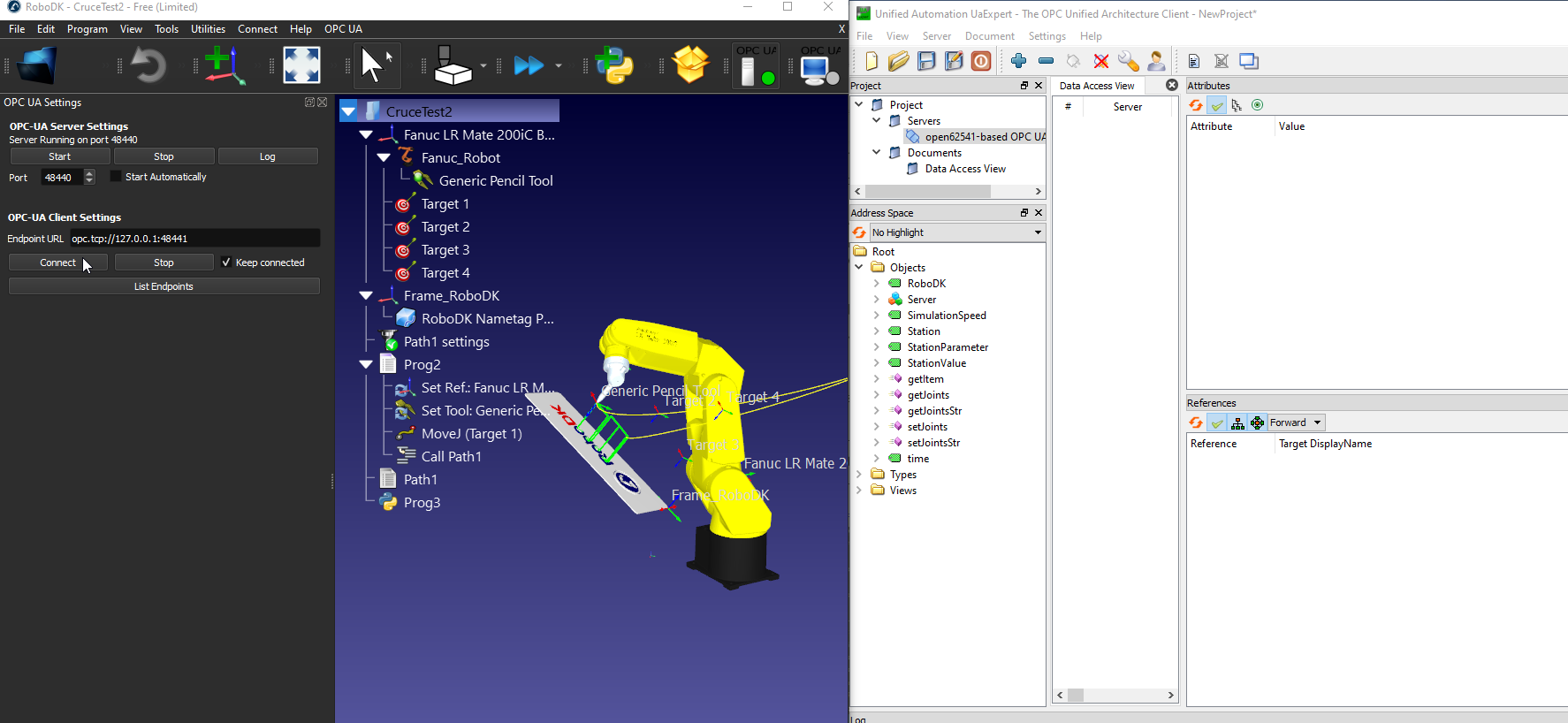Viewport: 1568px width, 723px height.
Task: Click the Endpoint URL input field
Action: [x=194, y=239]
